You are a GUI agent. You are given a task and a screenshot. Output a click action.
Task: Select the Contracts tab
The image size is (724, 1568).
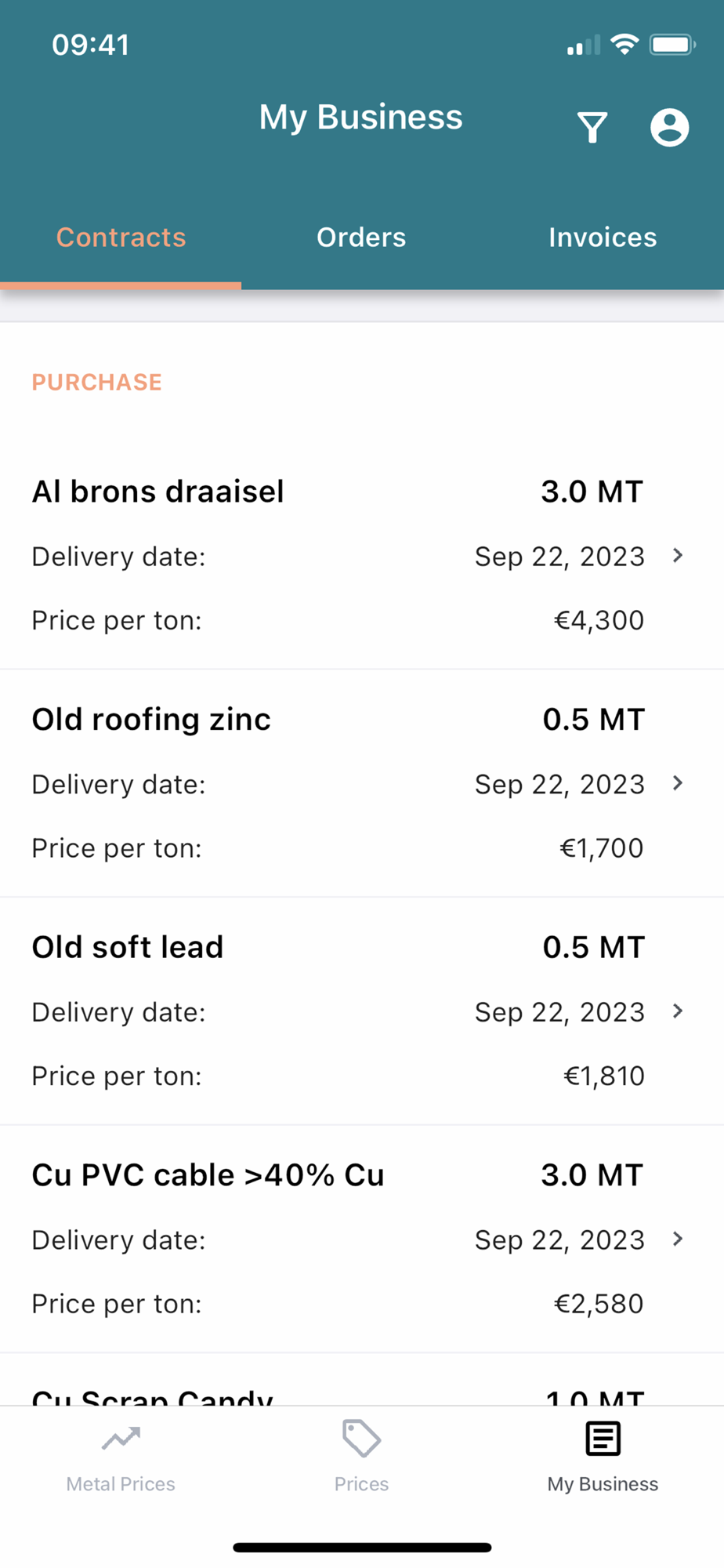pyautogui.click(x=121, y=238)
